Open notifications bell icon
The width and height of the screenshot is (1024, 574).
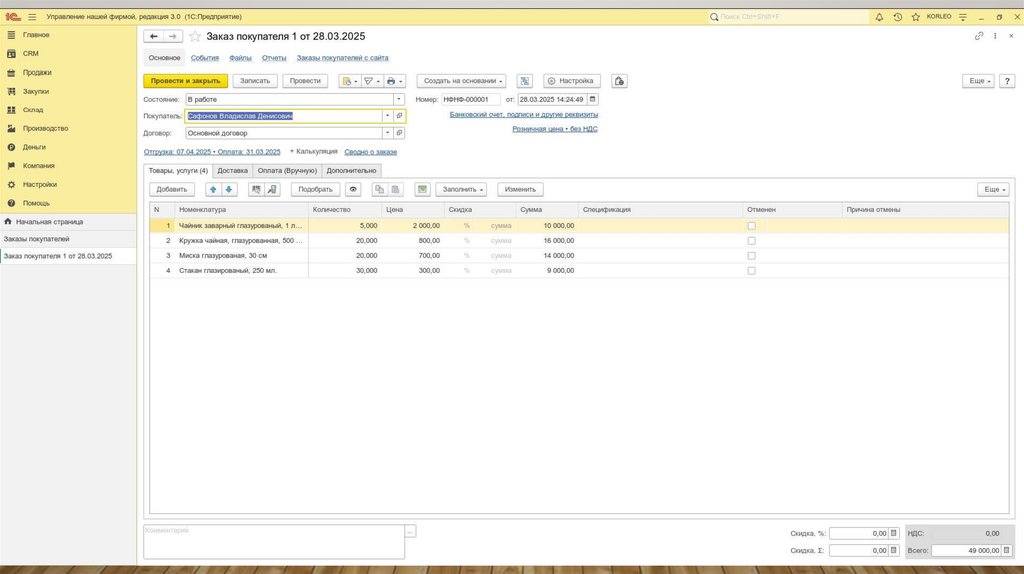coord(879,17)
